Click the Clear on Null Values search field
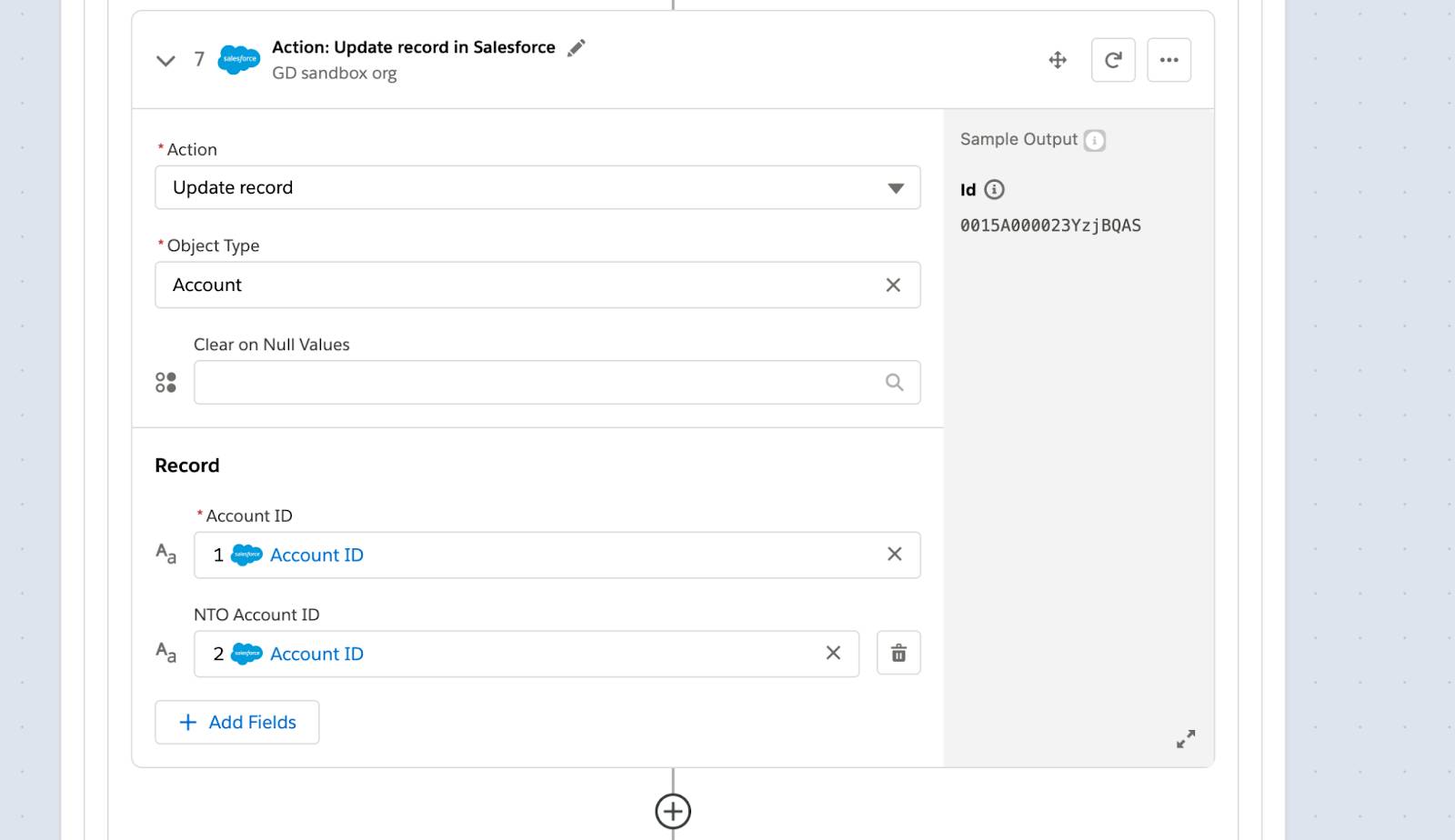 557,382
